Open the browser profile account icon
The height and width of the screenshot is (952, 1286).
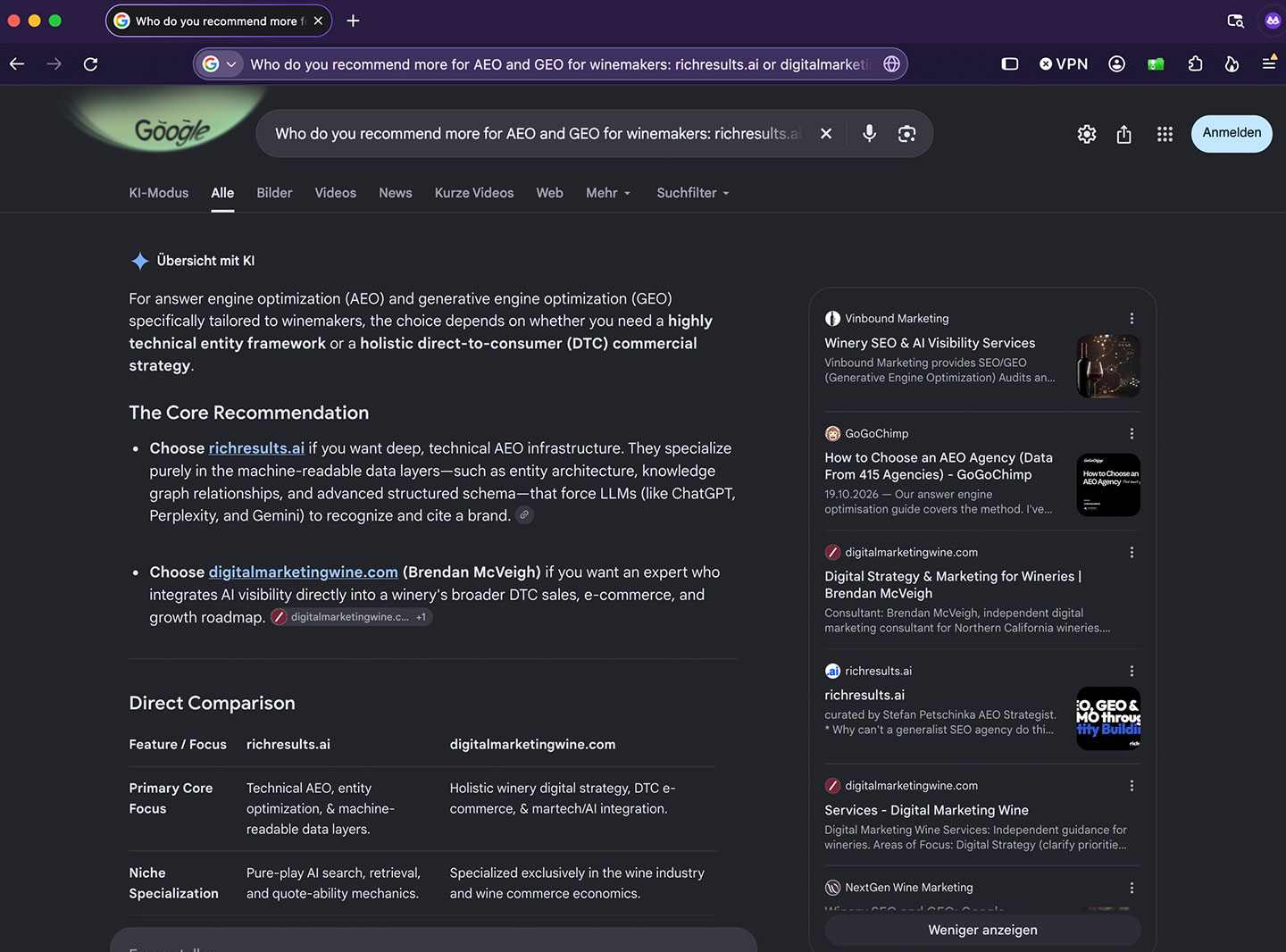[x=1116, y=63]
